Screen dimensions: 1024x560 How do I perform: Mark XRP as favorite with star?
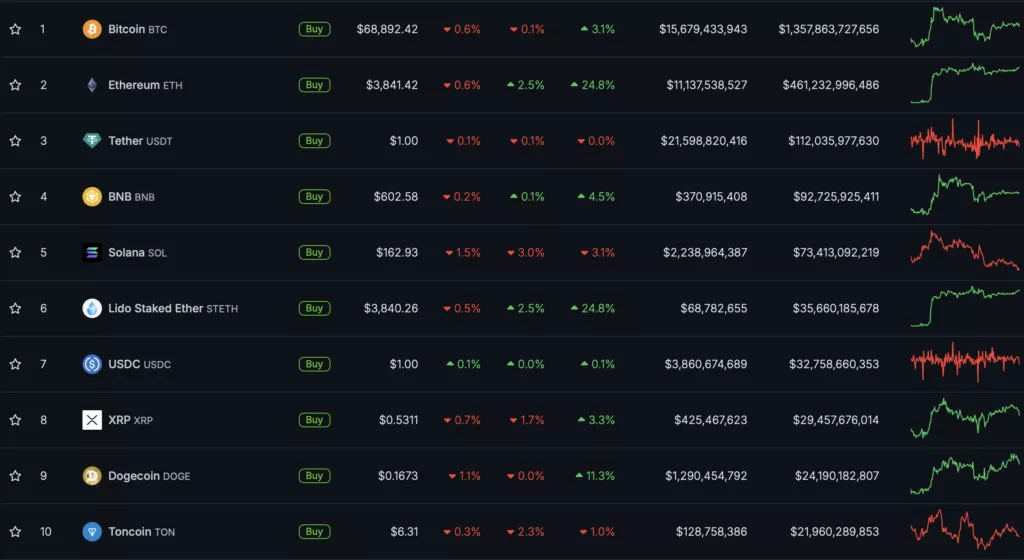point(15,420)
